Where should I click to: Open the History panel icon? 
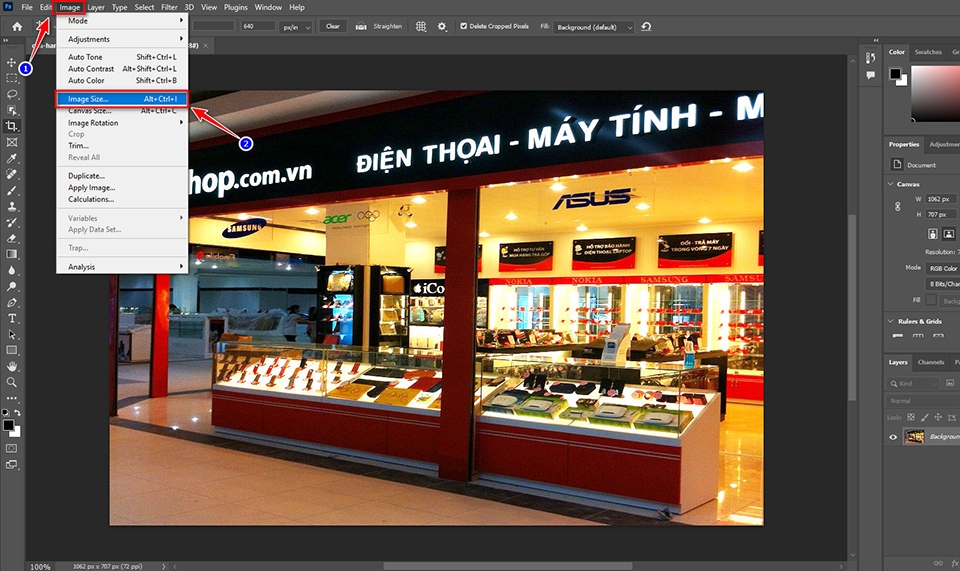(870, 58)
